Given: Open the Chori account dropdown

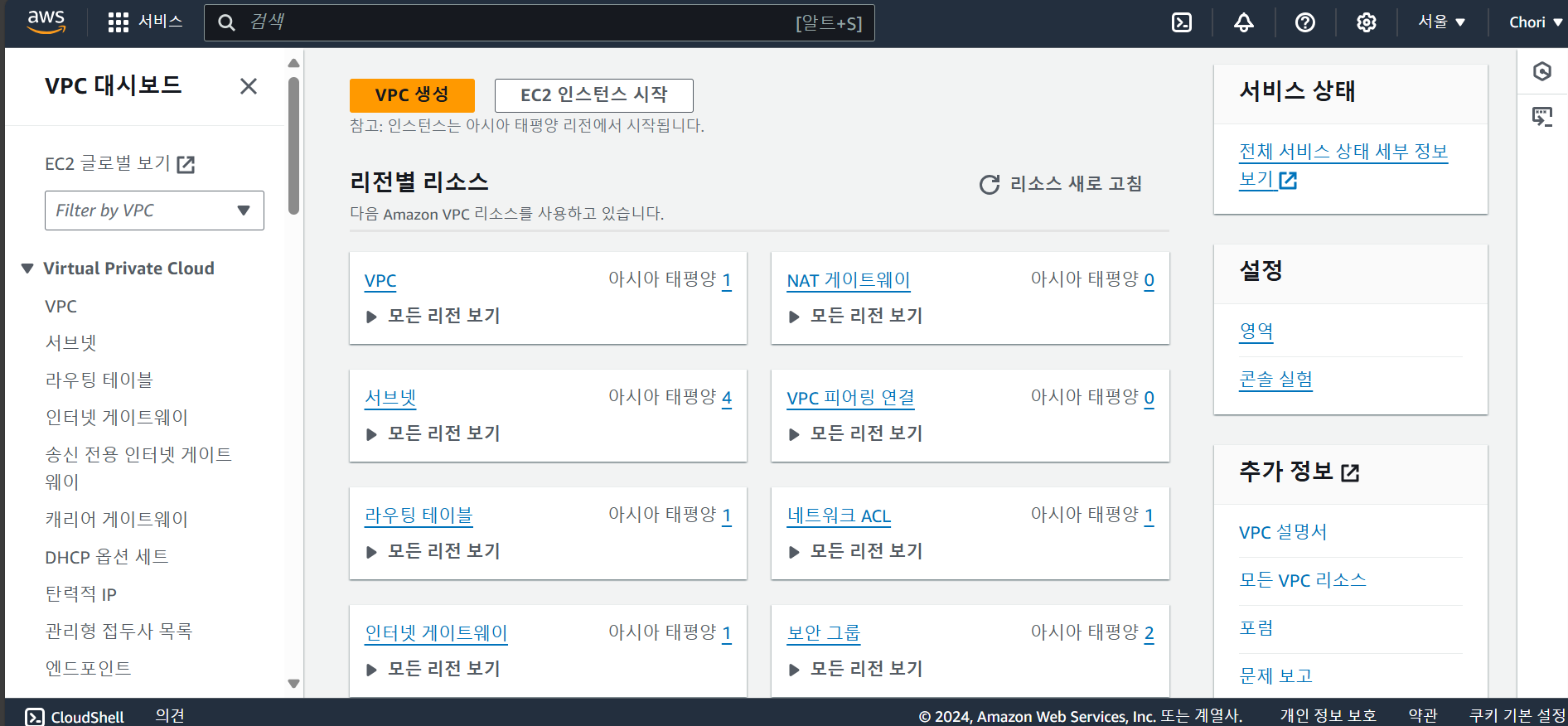Looking at the screenshot, I should pyautogui.click(x=1535, y=22).
